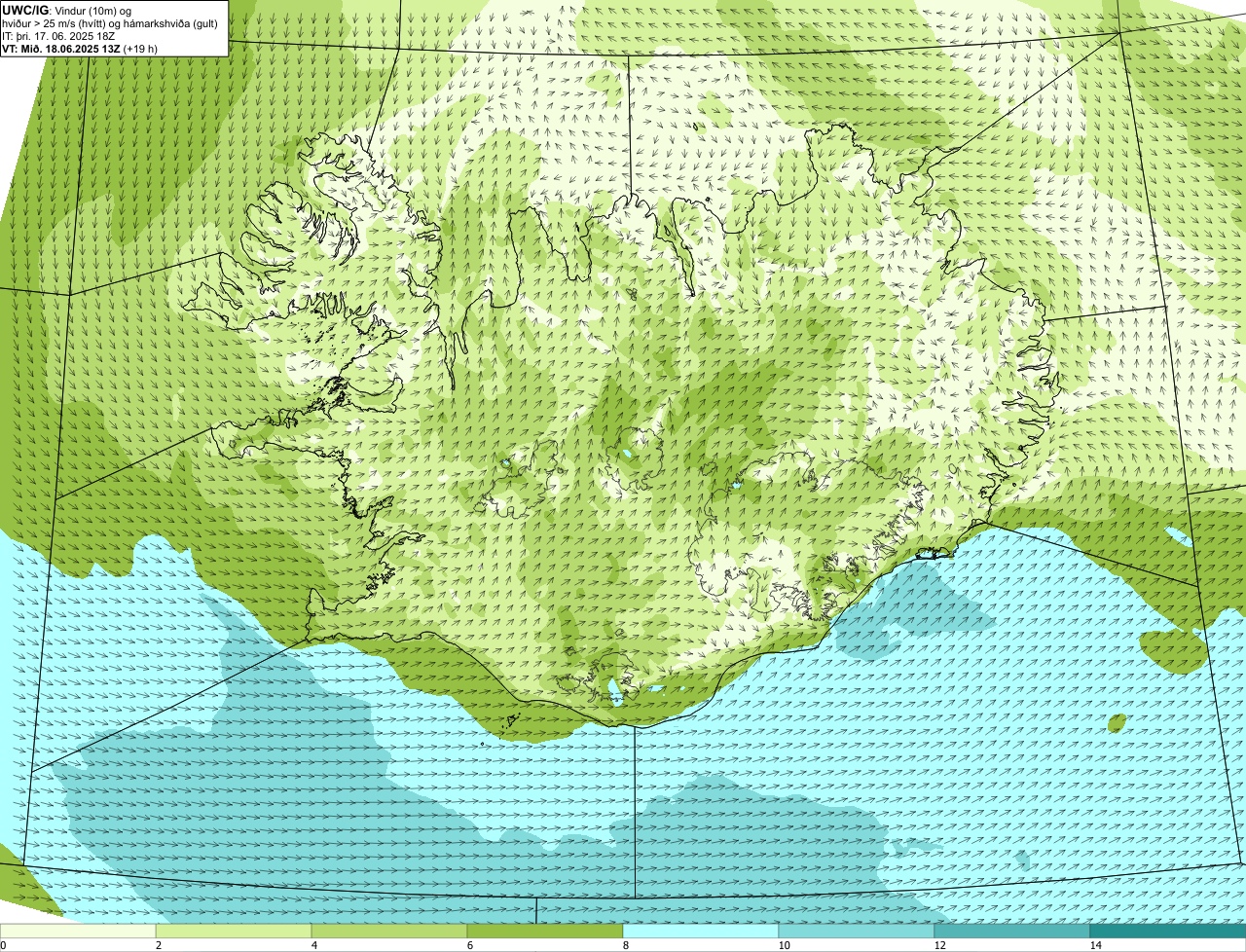
Task: Select the 8–10 m/s light cyan swatch
Action: coord(701,931)
